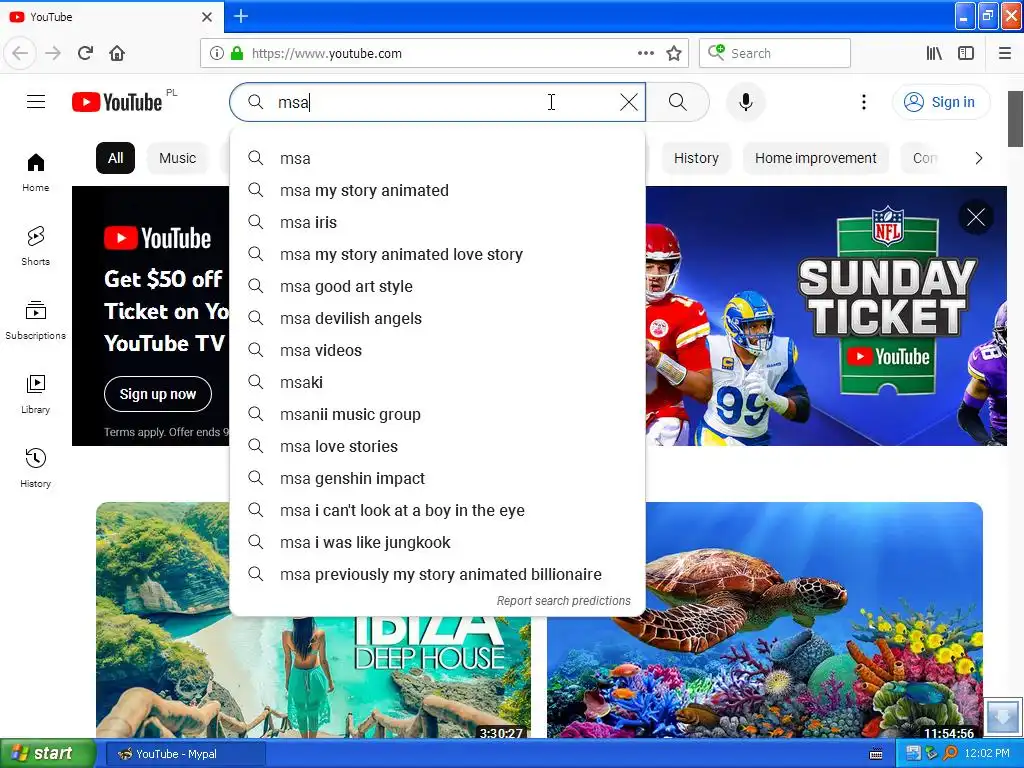The image size is (1024, 768).
Task: Choose suggestion 'msanii music group'
Action: click(x=438, y=414)
